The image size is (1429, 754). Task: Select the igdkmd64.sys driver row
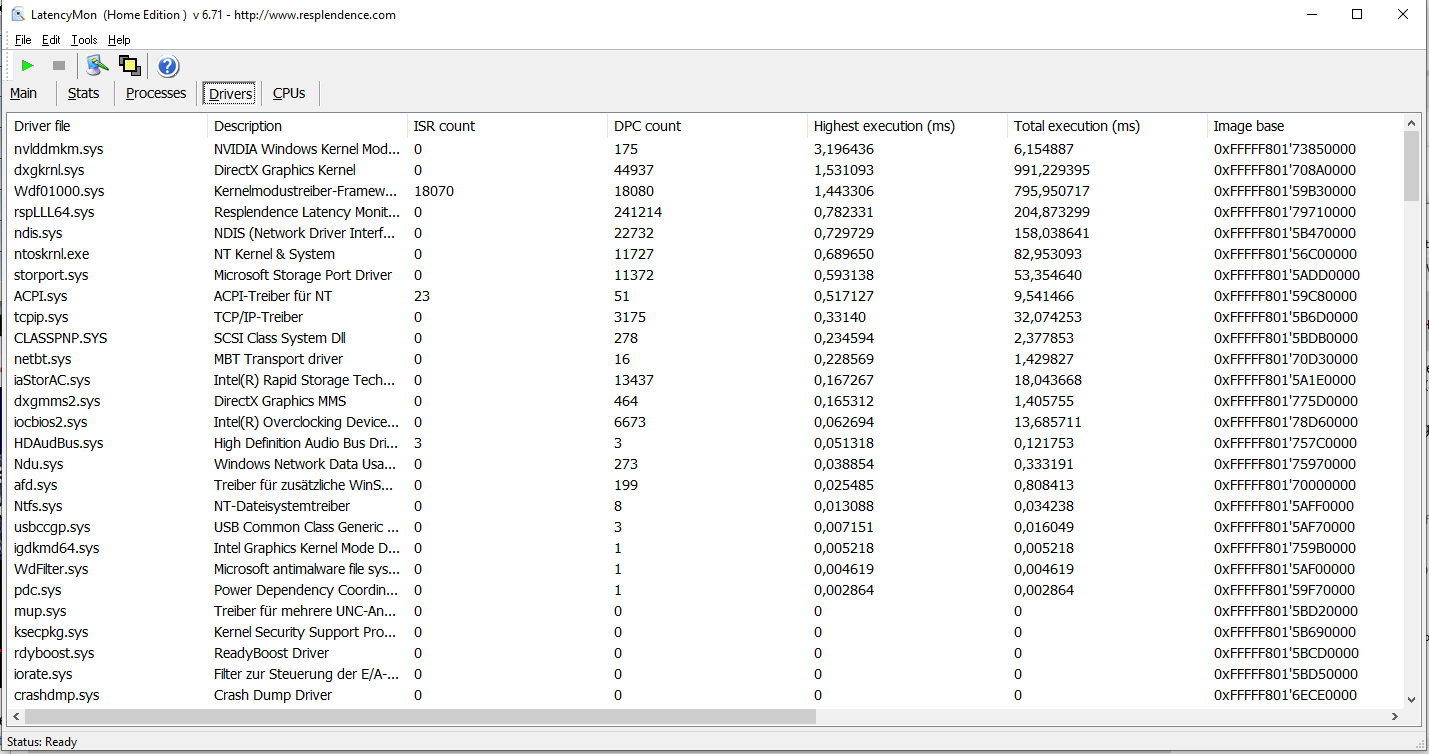[705, 548]
